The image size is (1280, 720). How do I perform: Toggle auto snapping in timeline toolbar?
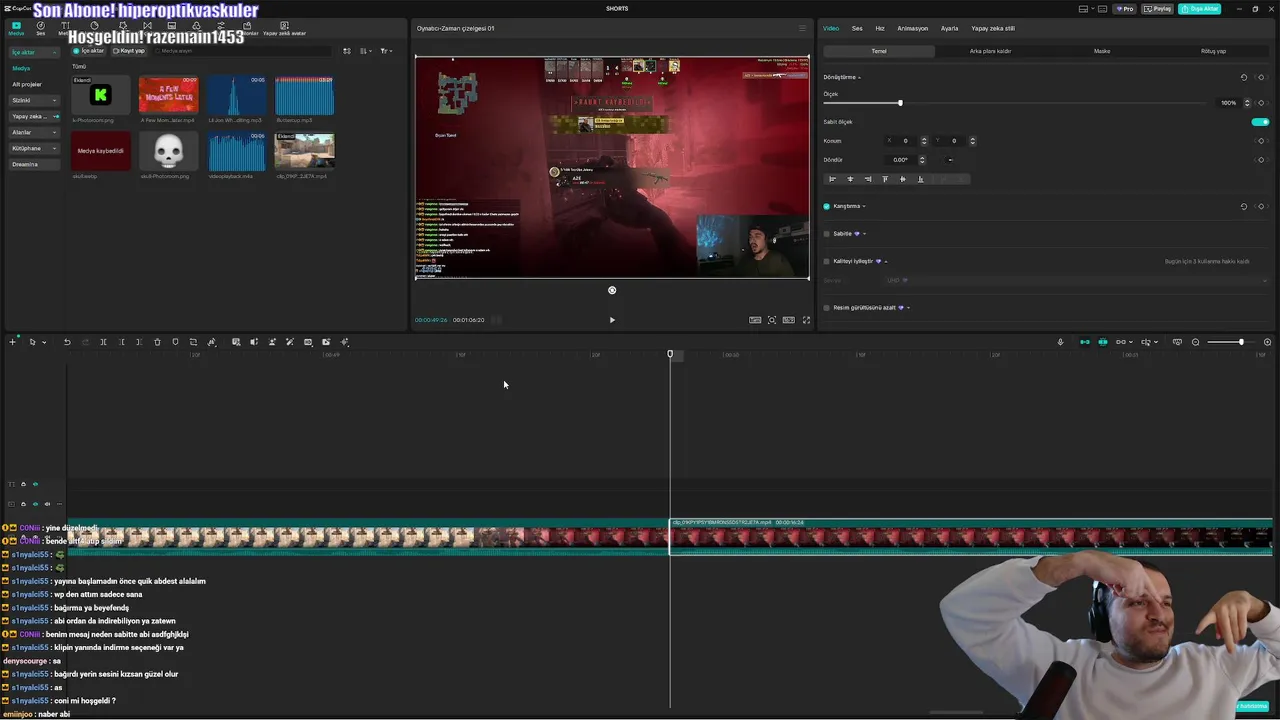point(1103,342)
